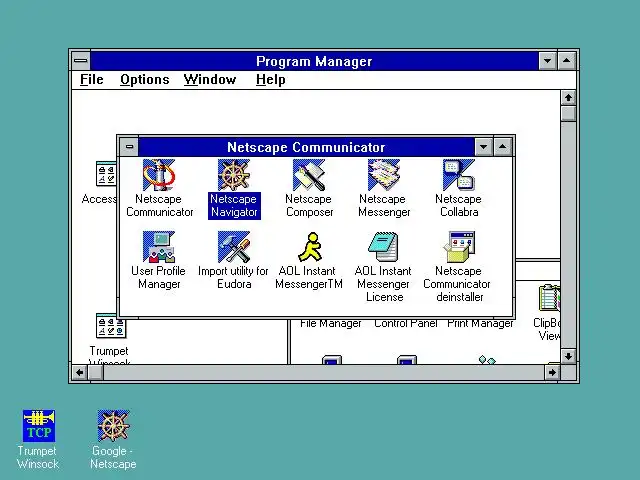The width and height of the screenshot is (640, 480).
Task: Click the Netscape Communicator window title bar
Action: [306, 147]
